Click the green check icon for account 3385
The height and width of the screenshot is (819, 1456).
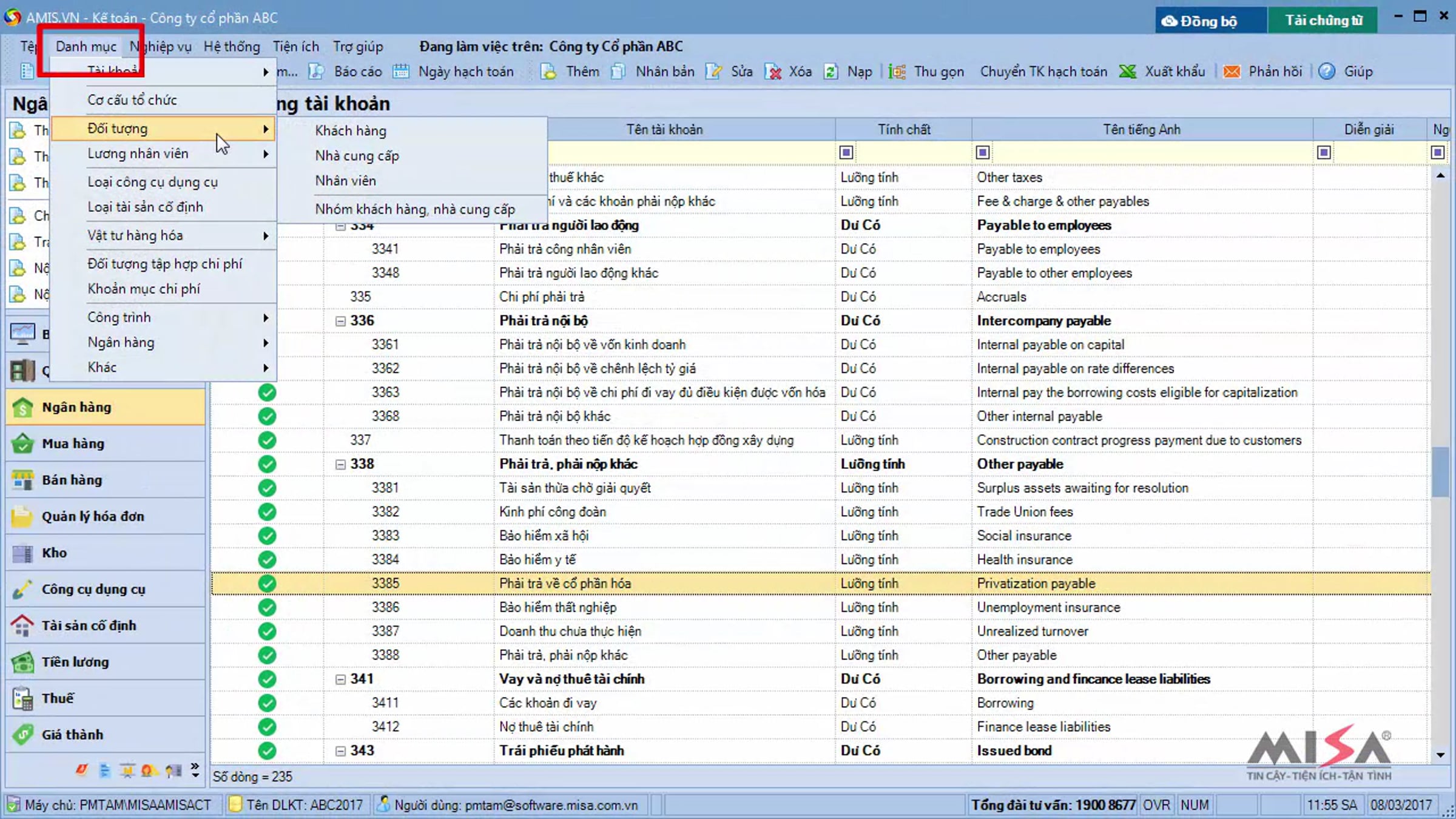coord(267,584)
